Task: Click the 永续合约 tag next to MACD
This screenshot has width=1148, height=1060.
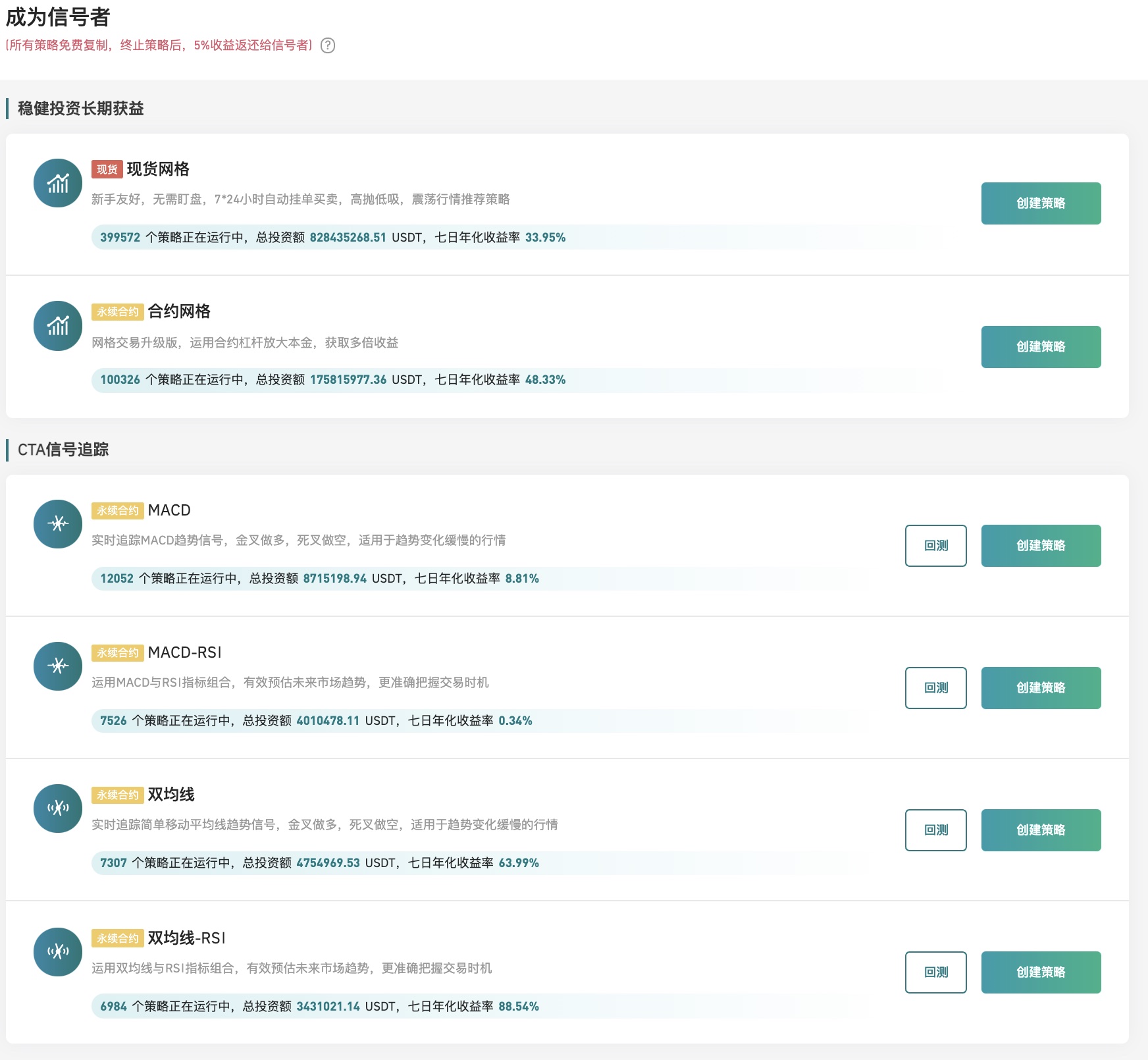Action: coord(118,511)
